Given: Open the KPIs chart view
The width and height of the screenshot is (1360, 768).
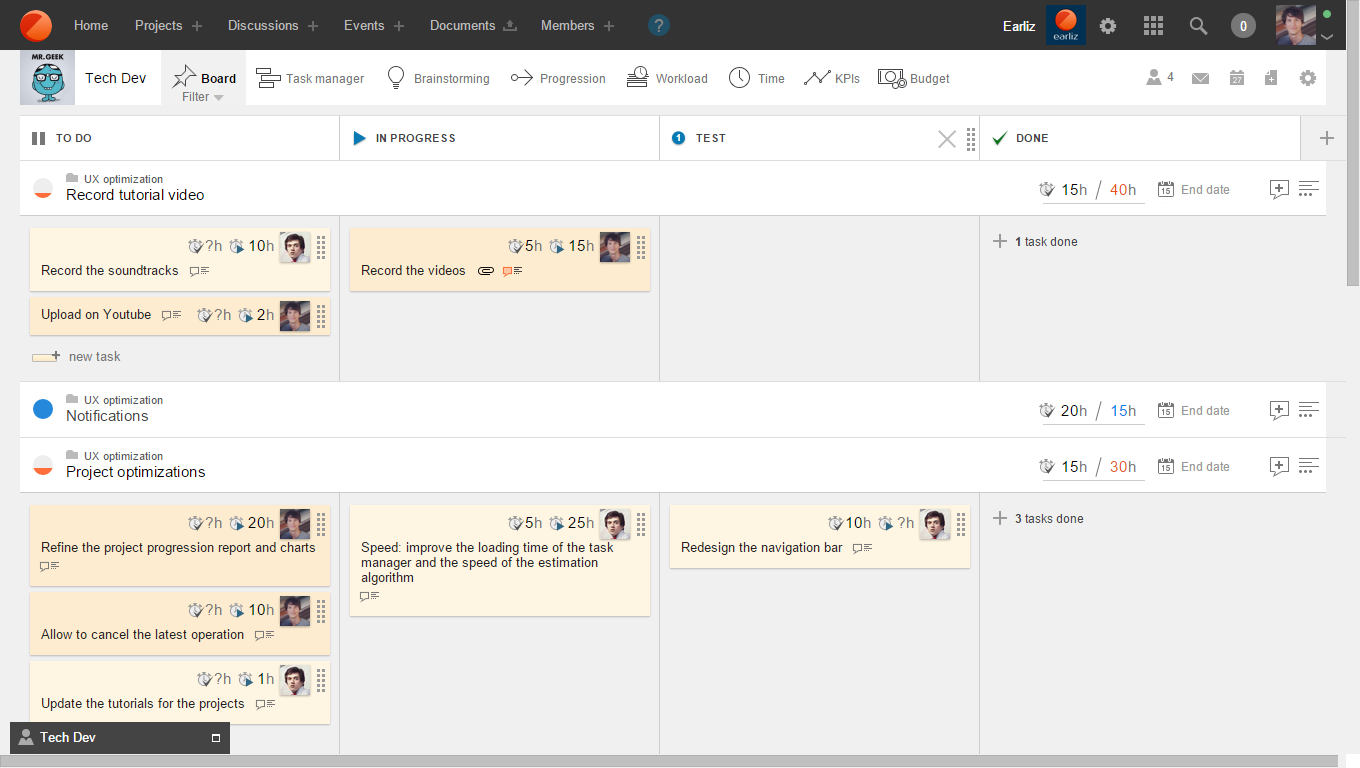Looking at the screenshot, I should [831, 78].
